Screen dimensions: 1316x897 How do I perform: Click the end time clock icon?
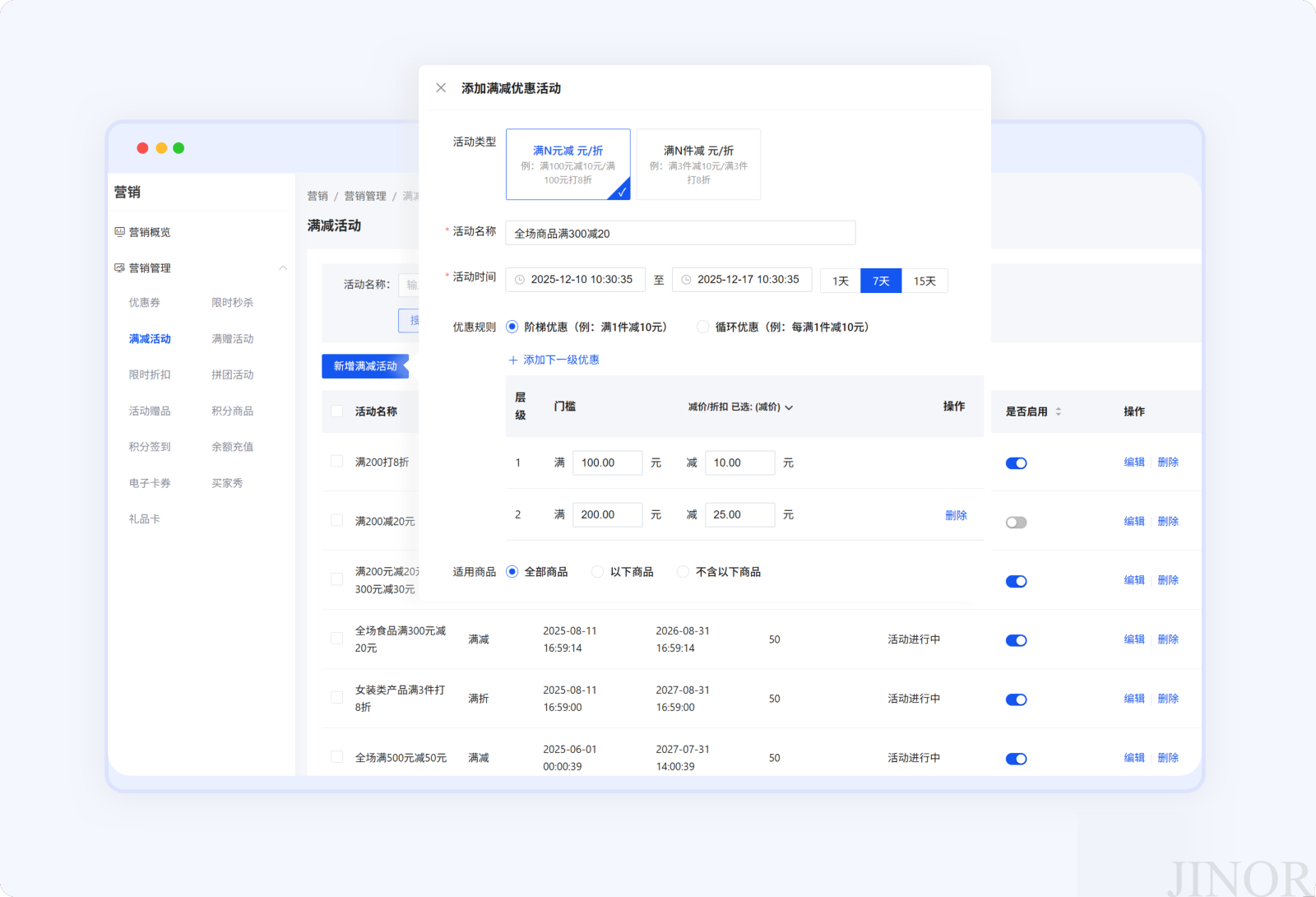click(686, 280)
